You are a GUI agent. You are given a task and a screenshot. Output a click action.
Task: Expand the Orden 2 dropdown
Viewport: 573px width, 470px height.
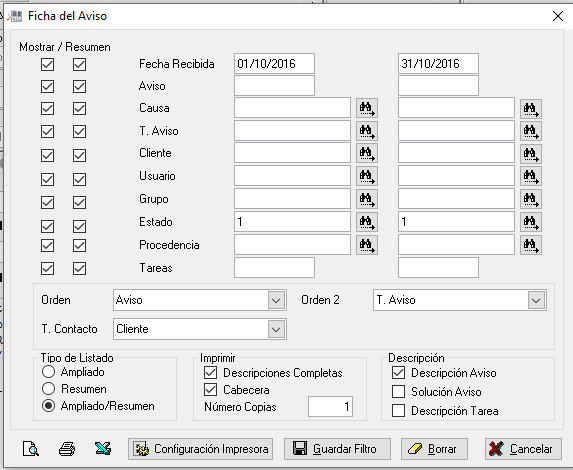pyautogui.click(x=536, y=300)
